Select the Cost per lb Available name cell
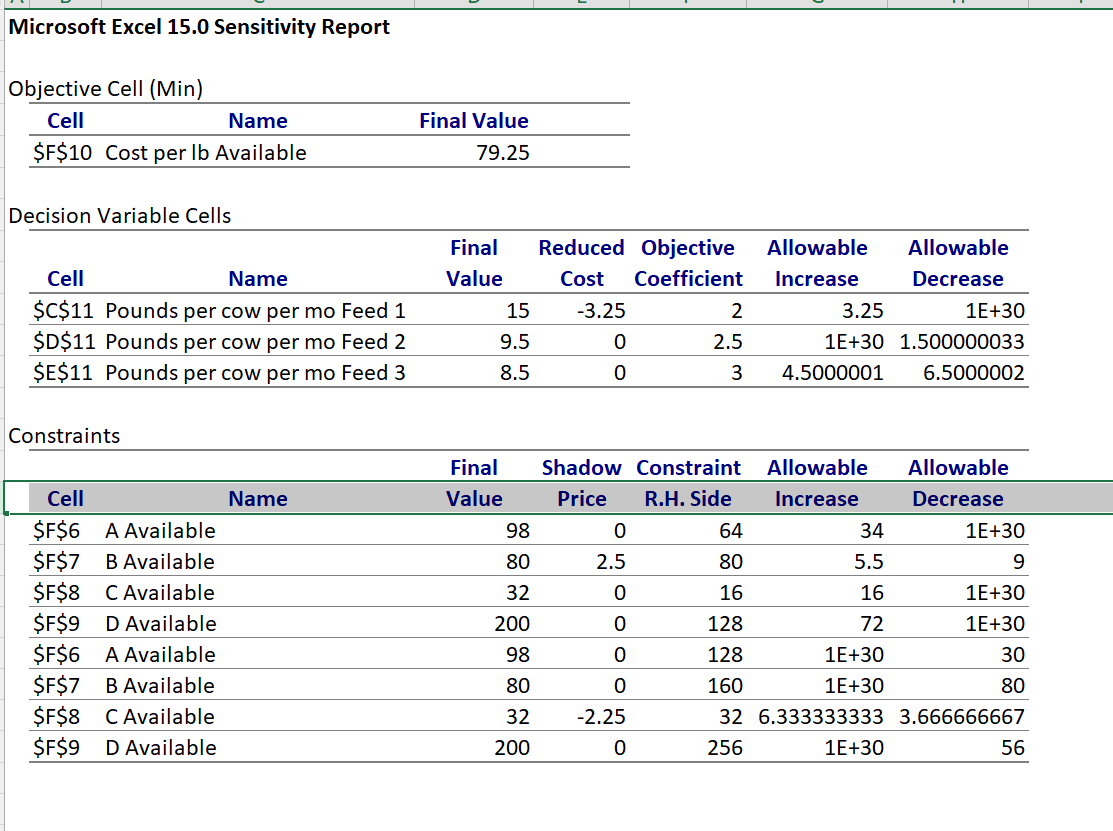1113x831 pixels. point(205,153)
